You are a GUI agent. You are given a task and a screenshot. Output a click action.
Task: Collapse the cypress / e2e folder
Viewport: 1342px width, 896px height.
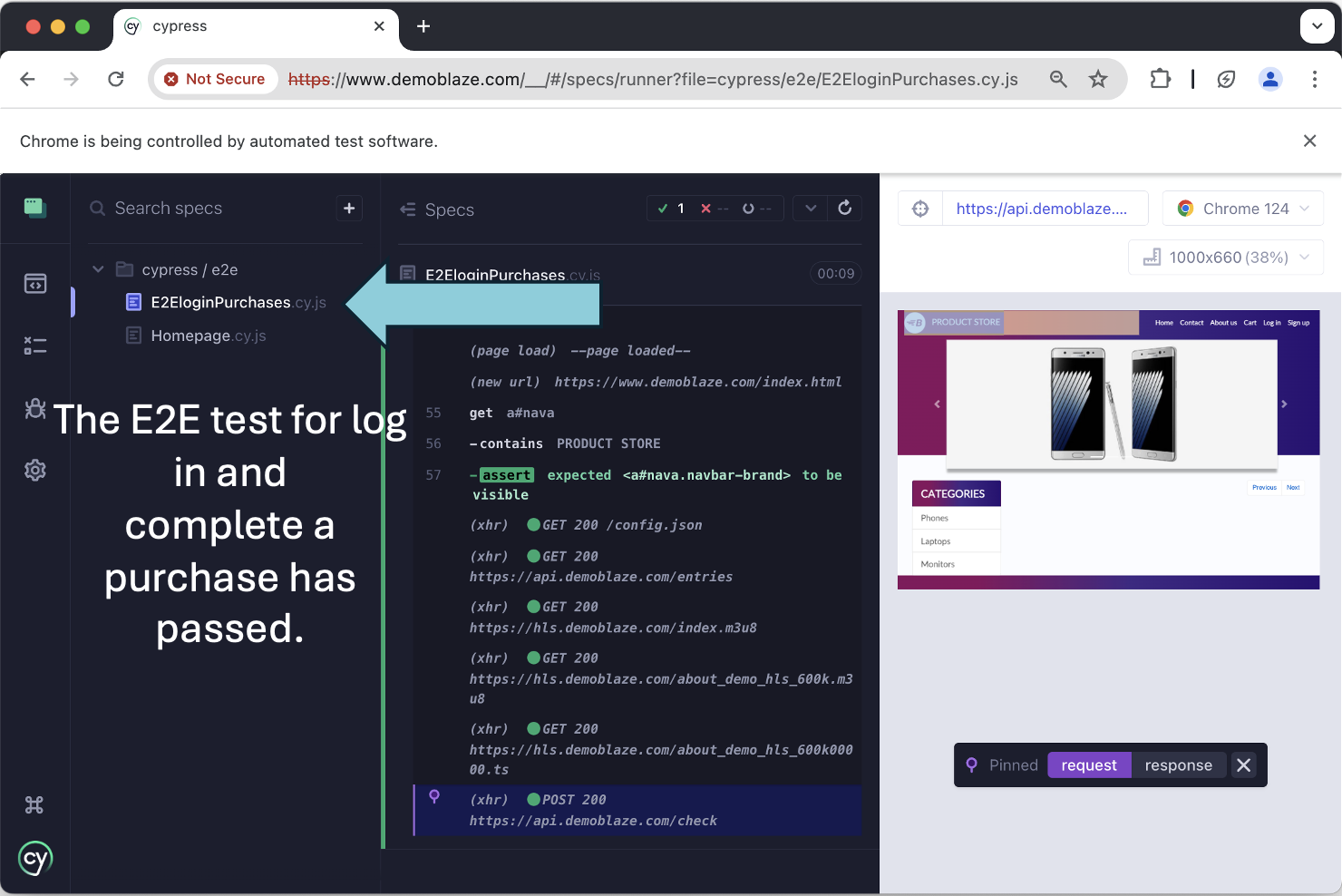[x=98, y=268]
